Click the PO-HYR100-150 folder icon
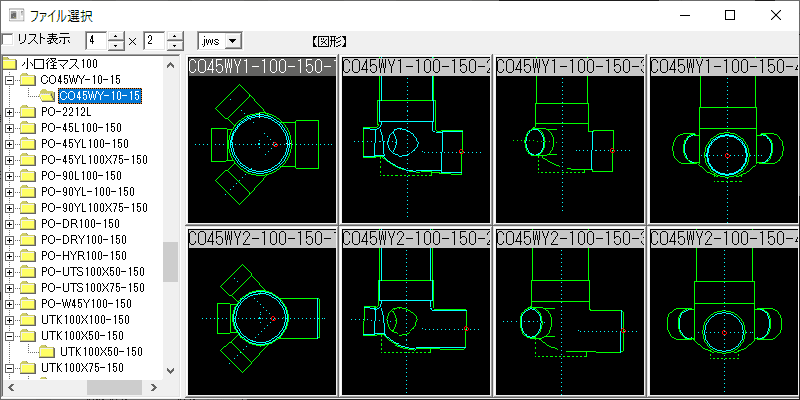The height and width of the screenshot is (400, 800). click(x=28, y=256)
